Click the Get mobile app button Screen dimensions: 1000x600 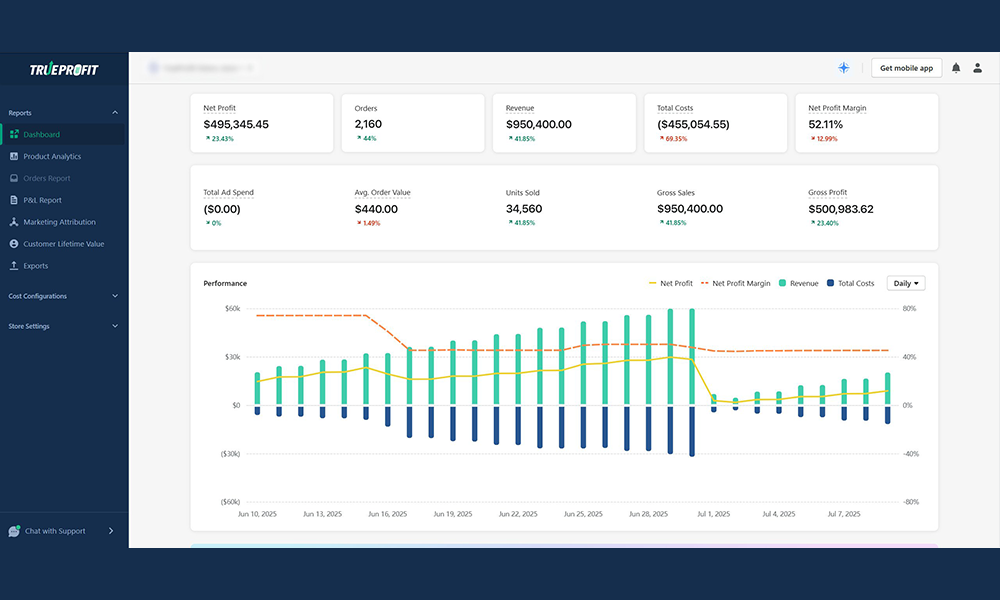[906, 67]
